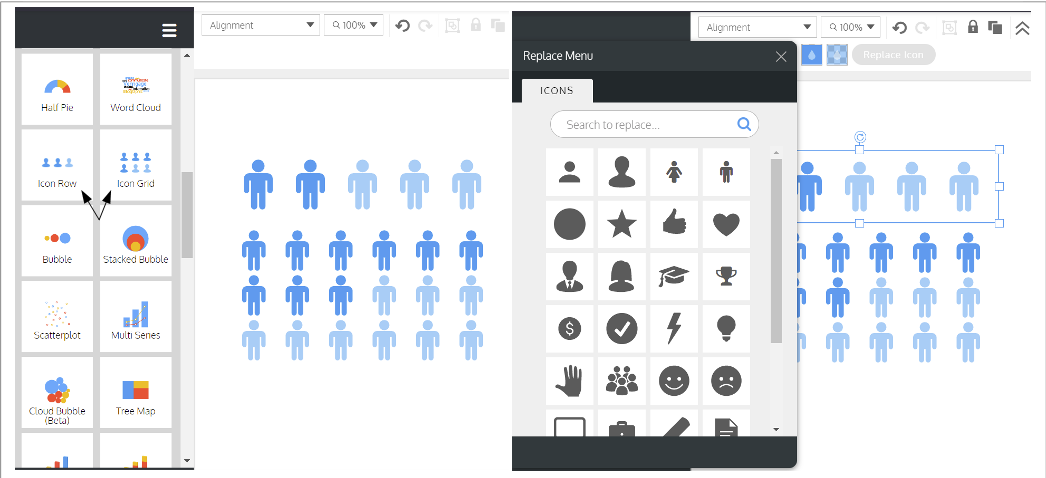The width and height of the screenshot is (1046, 478).
Task: Toggle the dark lock icon
Action: (x=973, y=27)
